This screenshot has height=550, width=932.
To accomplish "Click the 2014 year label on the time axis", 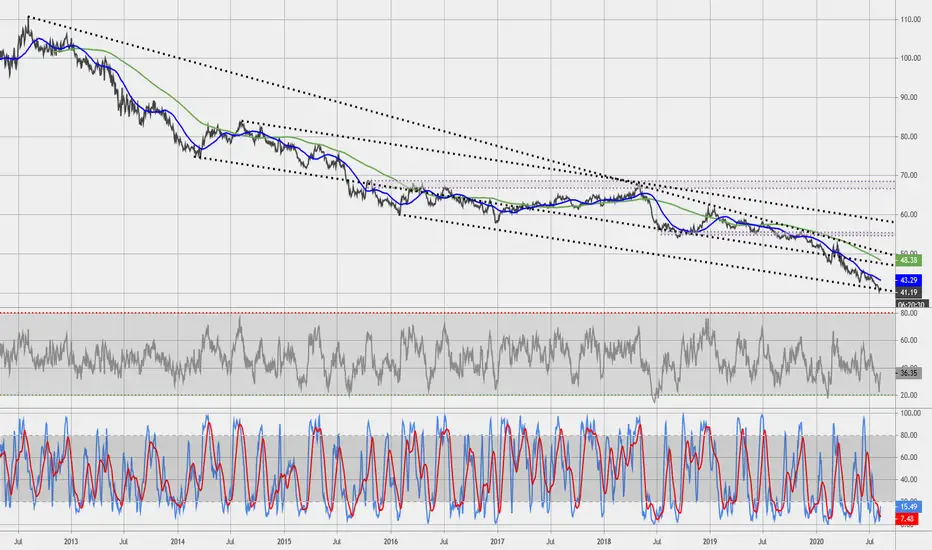I will coord(177,542).
